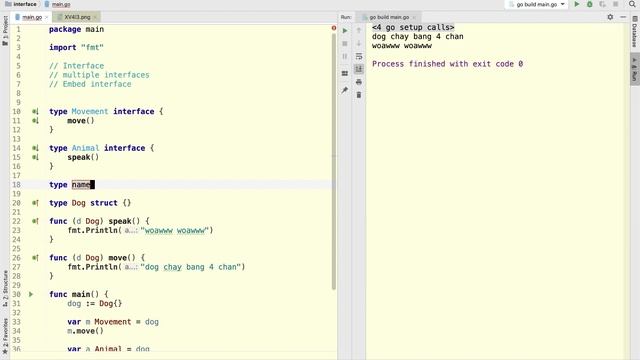The image size is (640, 360).
Task: Go up the stack trace arrow
Action: coord(359,31)
